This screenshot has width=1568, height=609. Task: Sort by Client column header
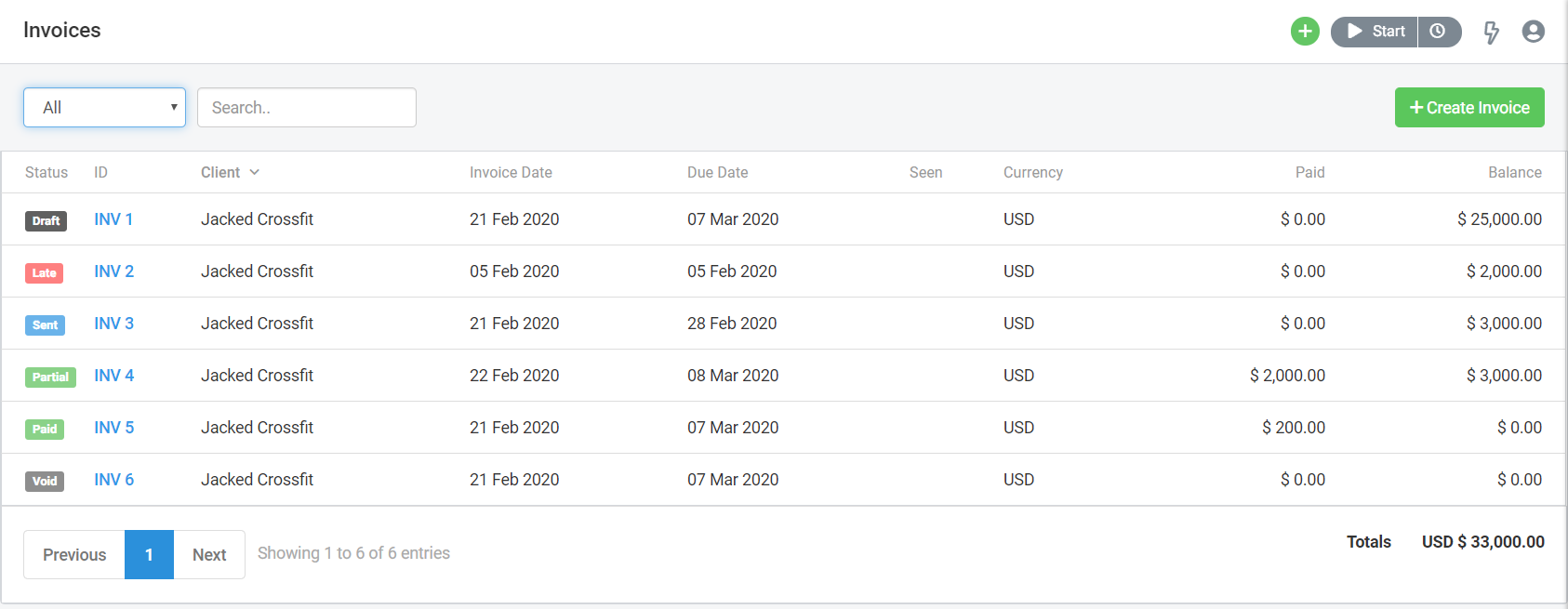coord(230,172)
